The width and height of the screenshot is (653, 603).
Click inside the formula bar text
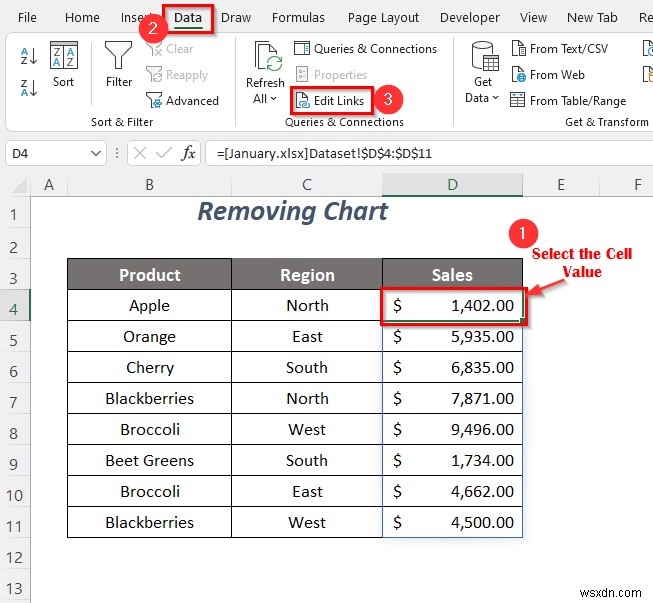[x=324, y=154]
